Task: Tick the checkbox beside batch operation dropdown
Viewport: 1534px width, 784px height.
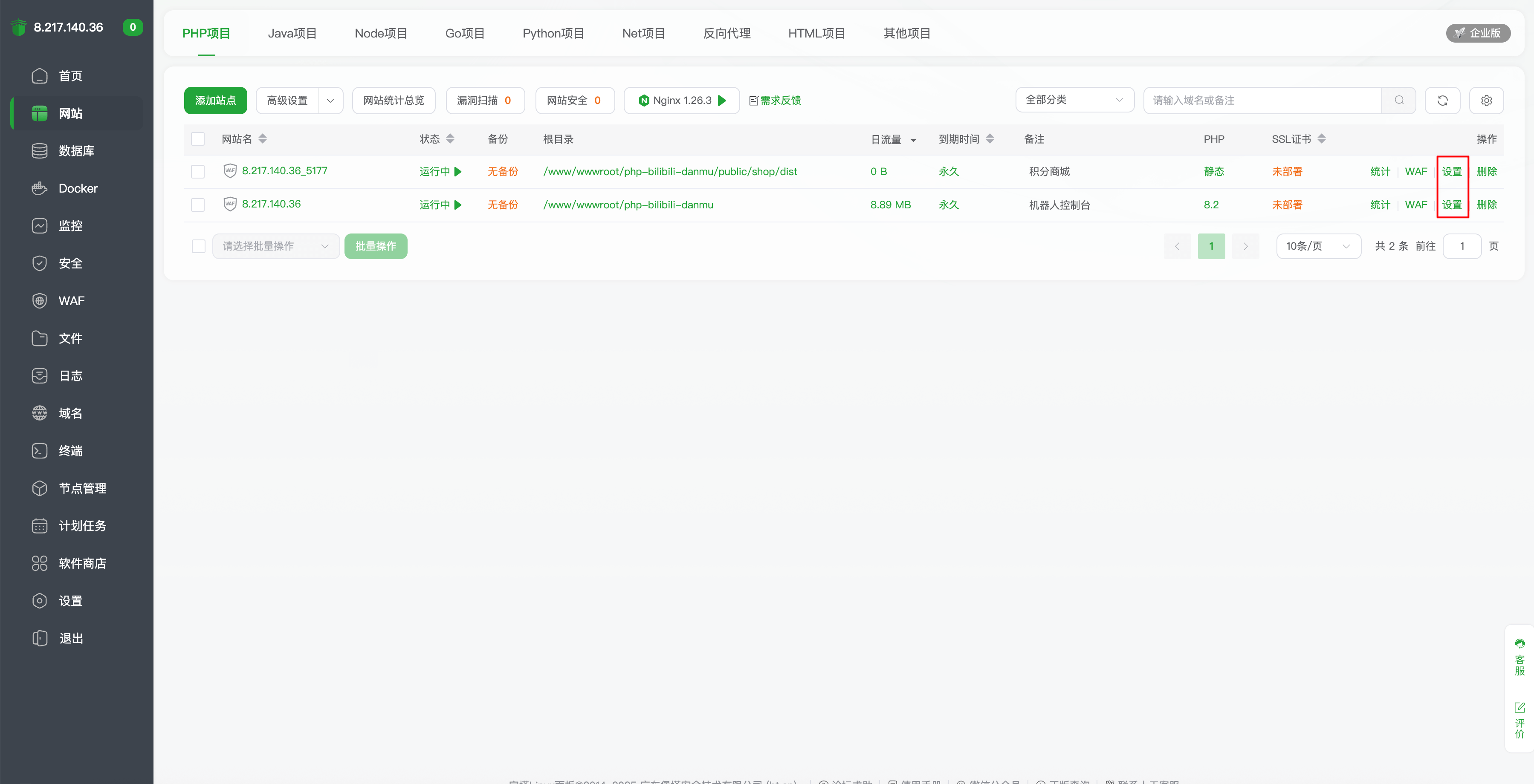Action: coord(198,246)
